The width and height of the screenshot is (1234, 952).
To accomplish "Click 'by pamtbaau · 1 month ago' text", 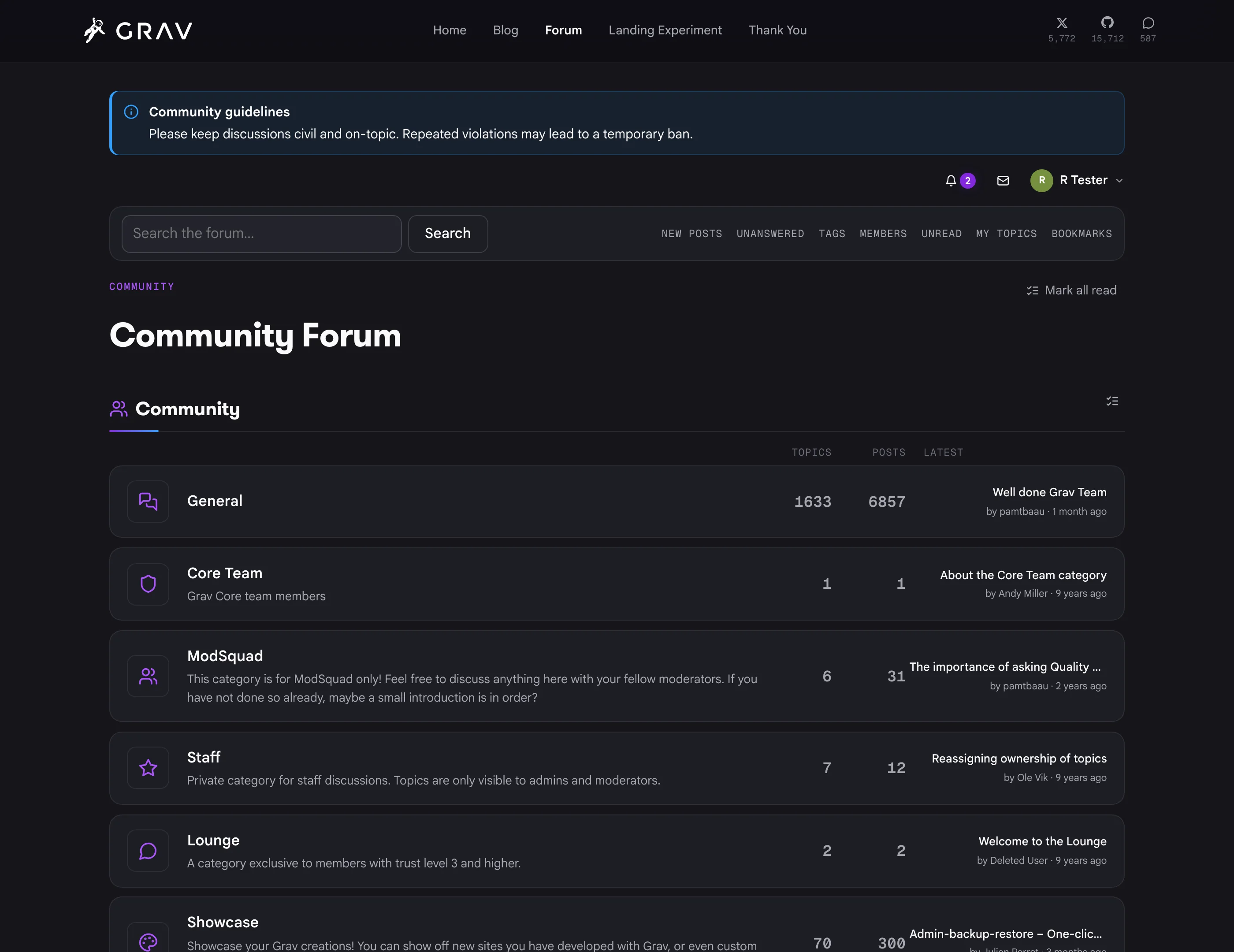I will [x=1046, y=511].
